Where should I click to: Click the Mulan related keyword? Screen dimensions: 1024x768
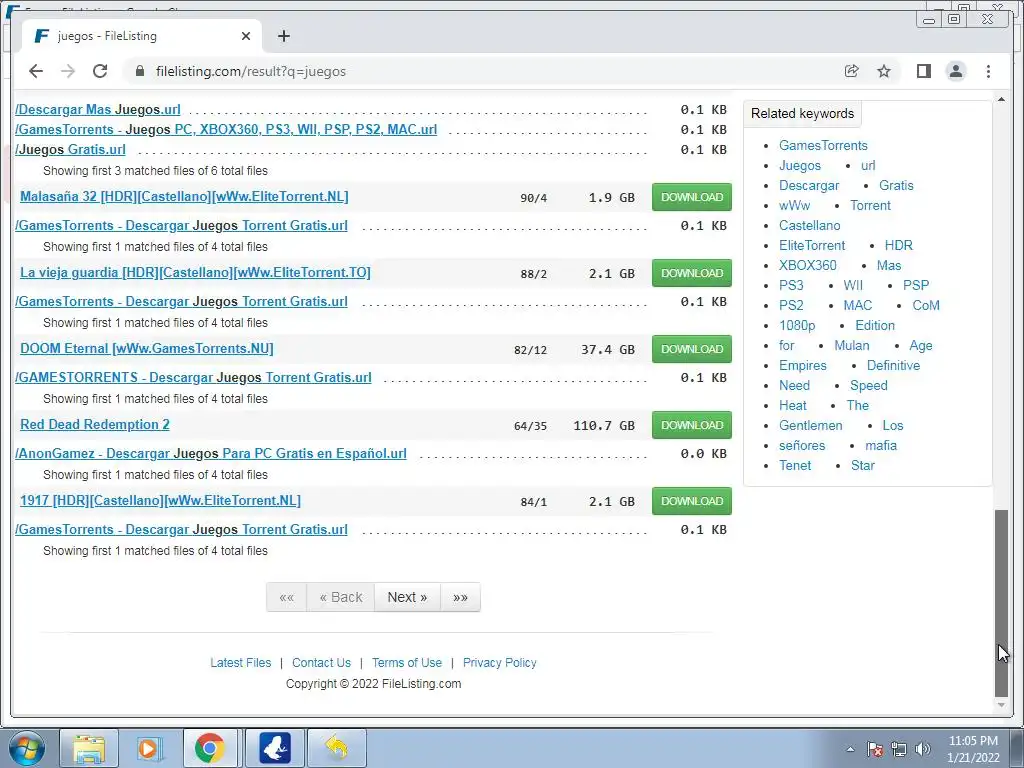pos(852,345)
